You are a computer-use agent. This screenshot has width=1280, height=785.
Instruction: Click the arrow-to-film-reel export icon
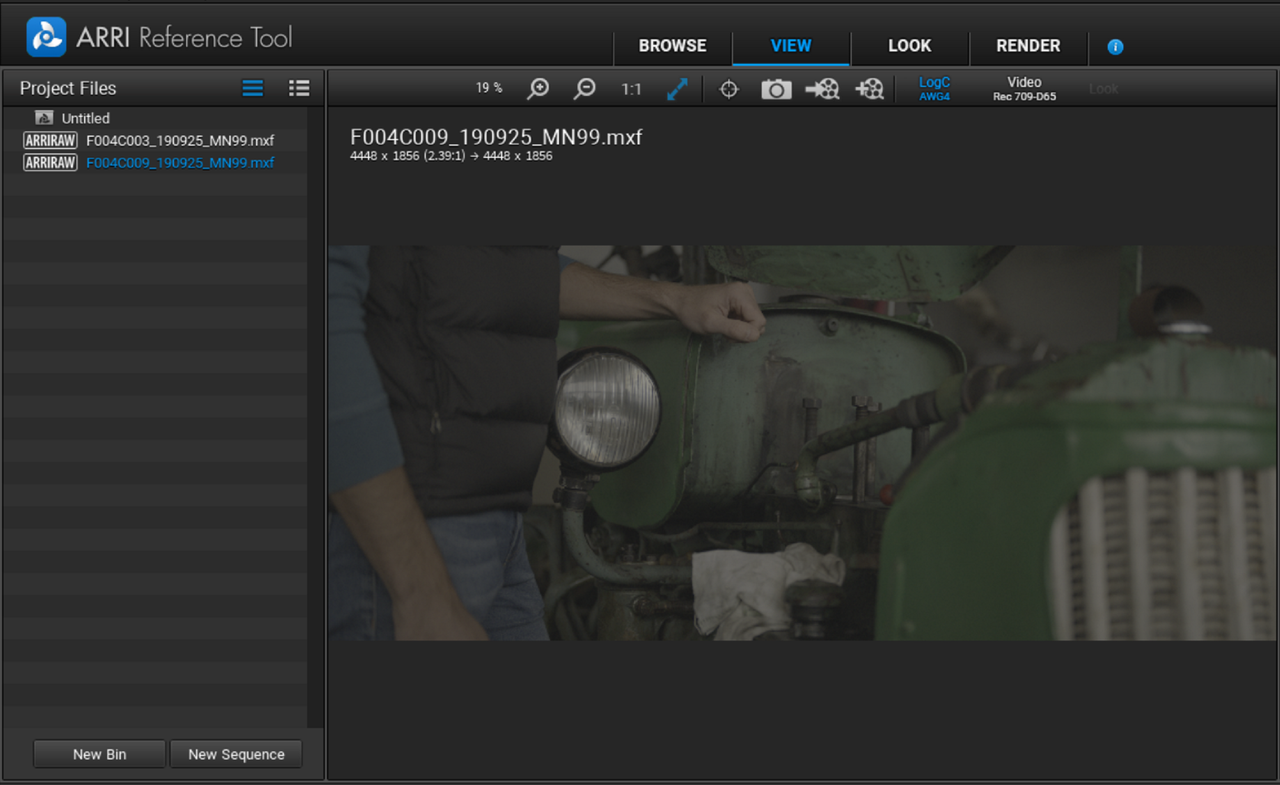822,89
